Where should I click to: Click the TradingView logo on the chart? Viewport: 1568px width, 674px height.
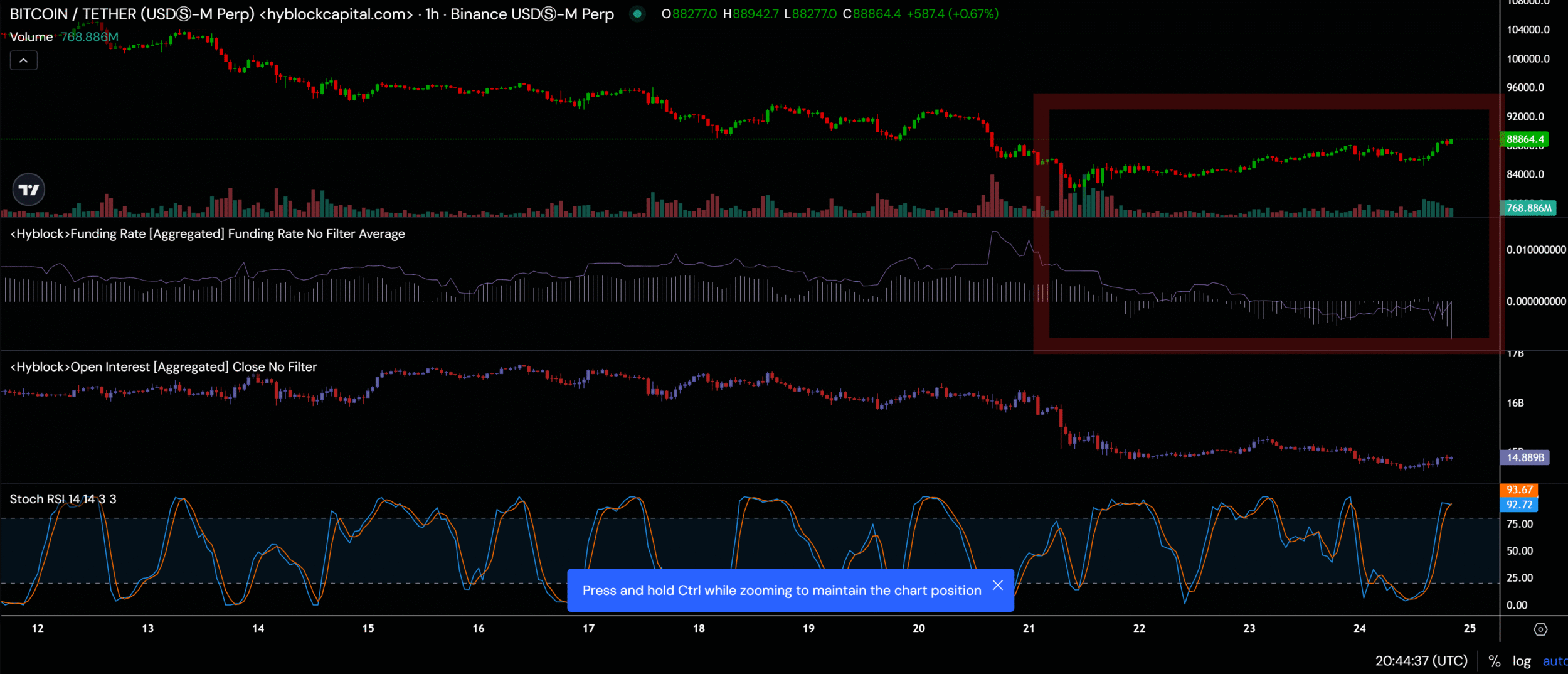click(29, 190)
